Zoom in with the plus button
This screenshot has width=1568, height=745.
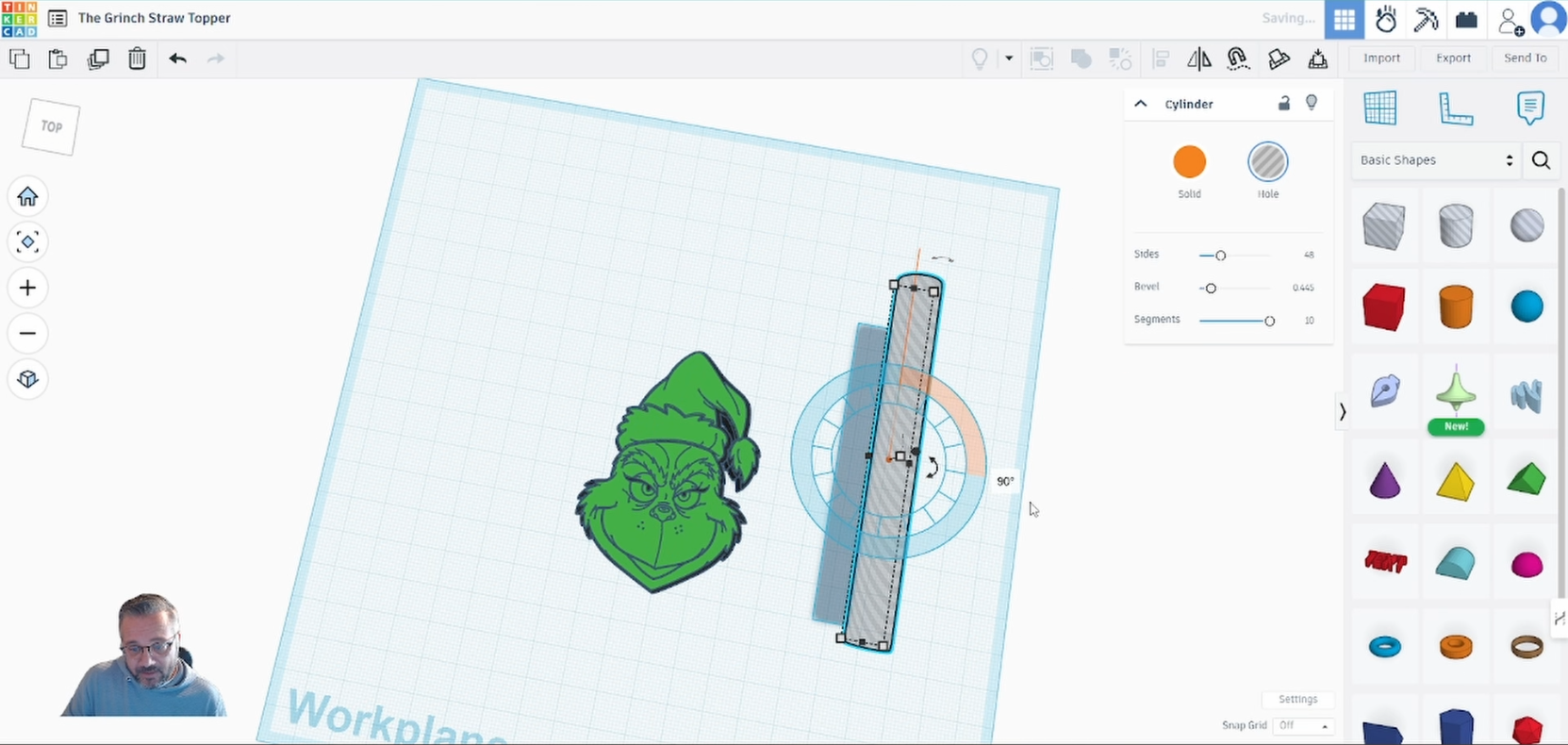point(27,288)
